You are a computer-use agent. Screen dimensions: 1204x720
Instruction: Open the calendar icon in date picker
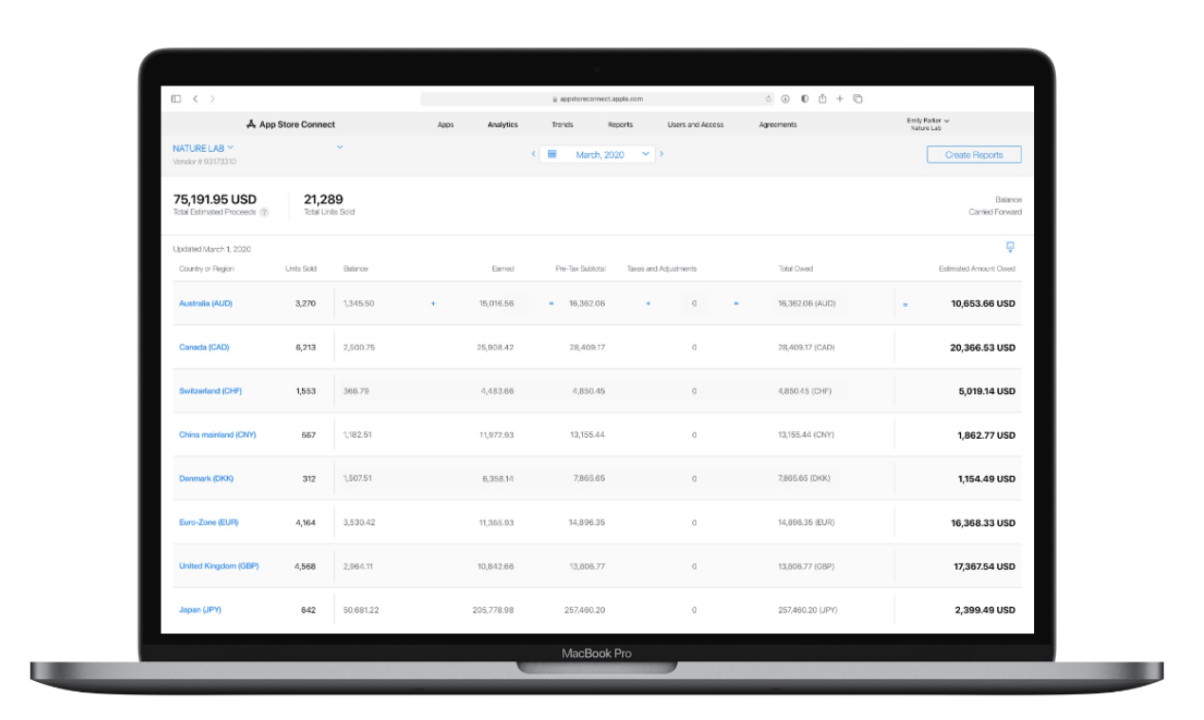point(551,154)
